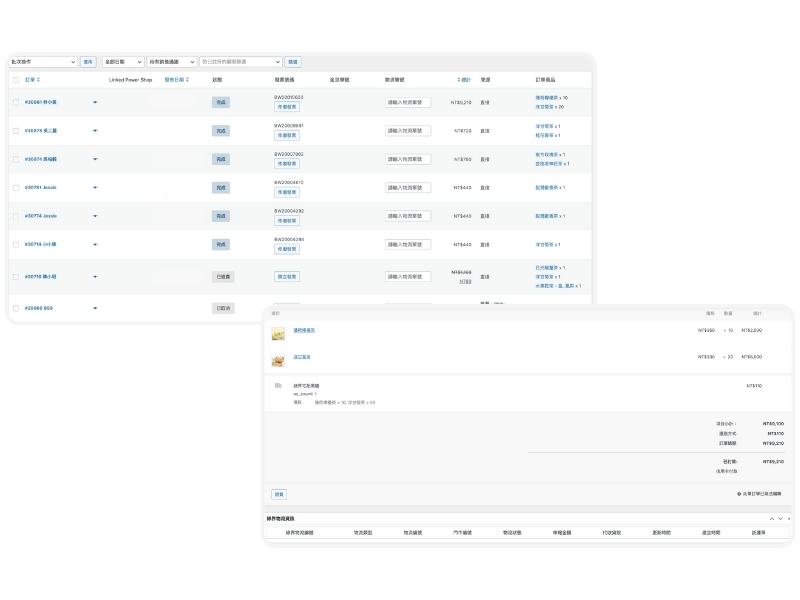Screen dimensions: 800x600
Task: Open order #30874 link
Action: [x=40, y=159]
